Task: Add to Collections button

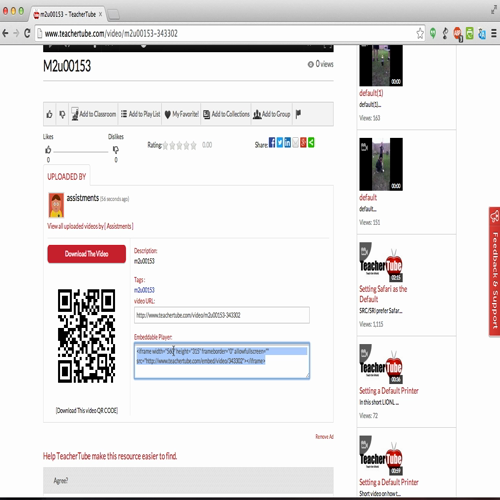Action: tap(226, 114)
